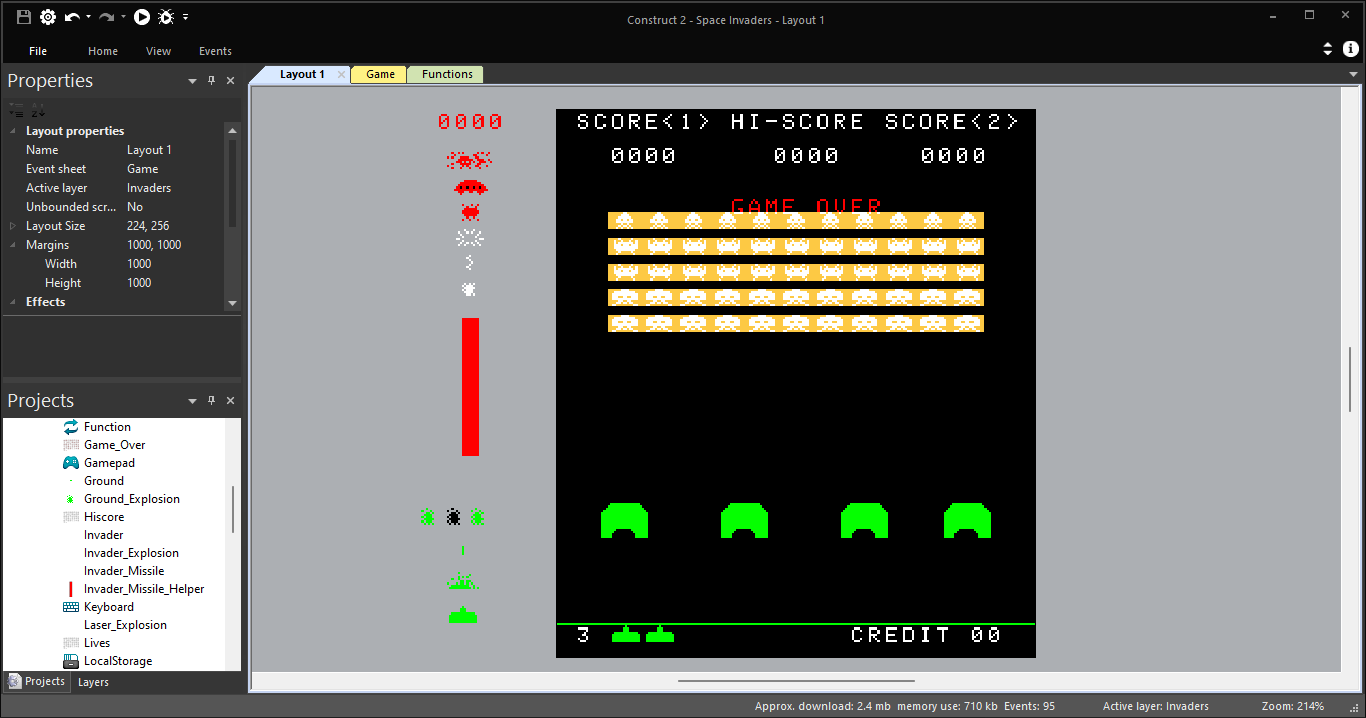
Task: Open project settings via the gear icon
Action: (47, 17)
